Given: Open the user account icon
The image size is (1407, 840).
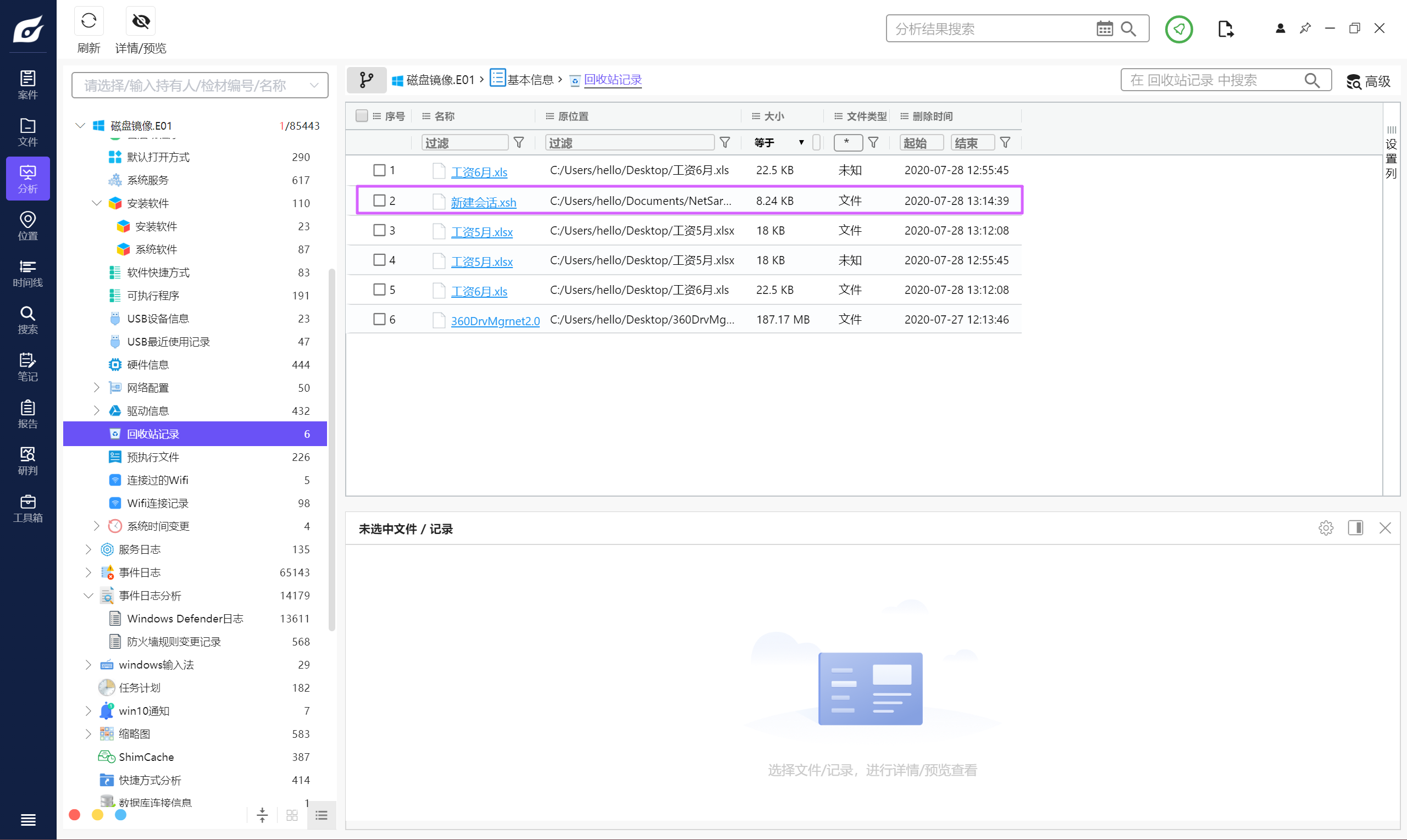Looking at the screenshot, I should 1280,29.
